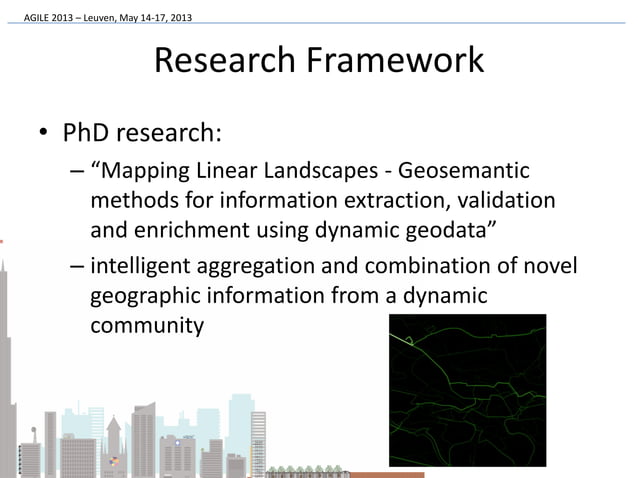
Task: Click the word "community" beside the map
Action: 148,327
